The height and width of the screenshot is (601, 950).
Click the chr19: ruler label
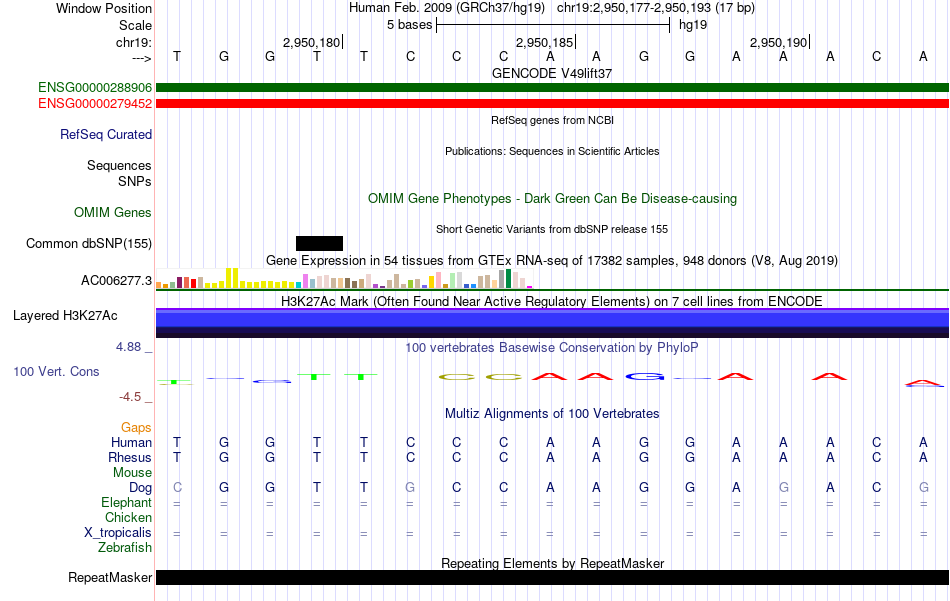(x=134, y=42)
